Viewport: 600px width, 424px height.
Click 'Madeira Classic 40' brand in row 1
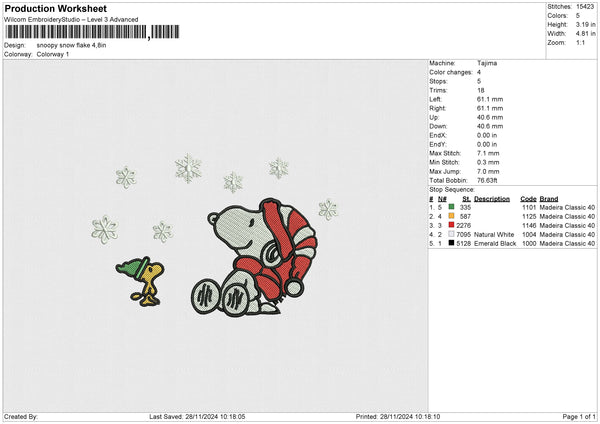coord(567,207)
